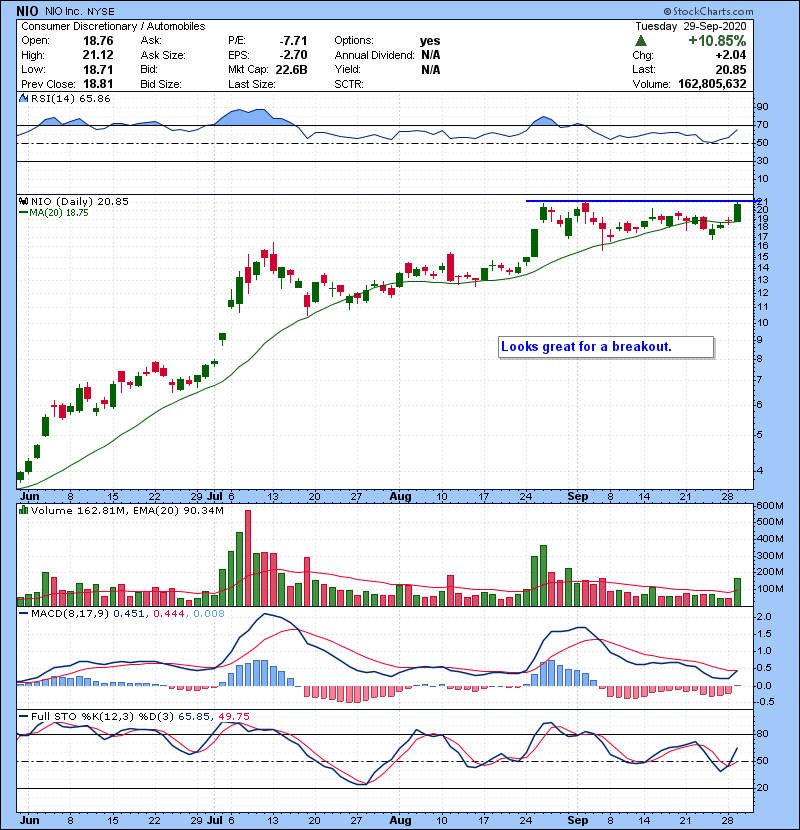Click the Chg value +2.04

(x=730, y=55)
